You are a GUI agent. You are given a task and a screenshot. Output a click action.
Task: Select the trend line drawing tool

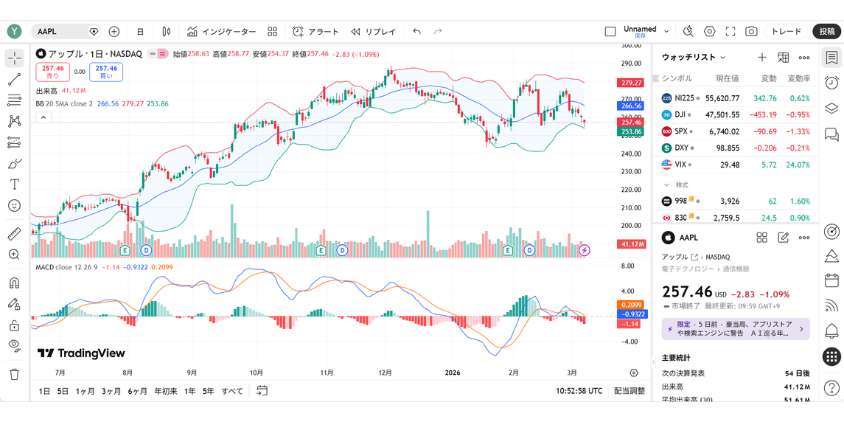(x=14, y=78)
